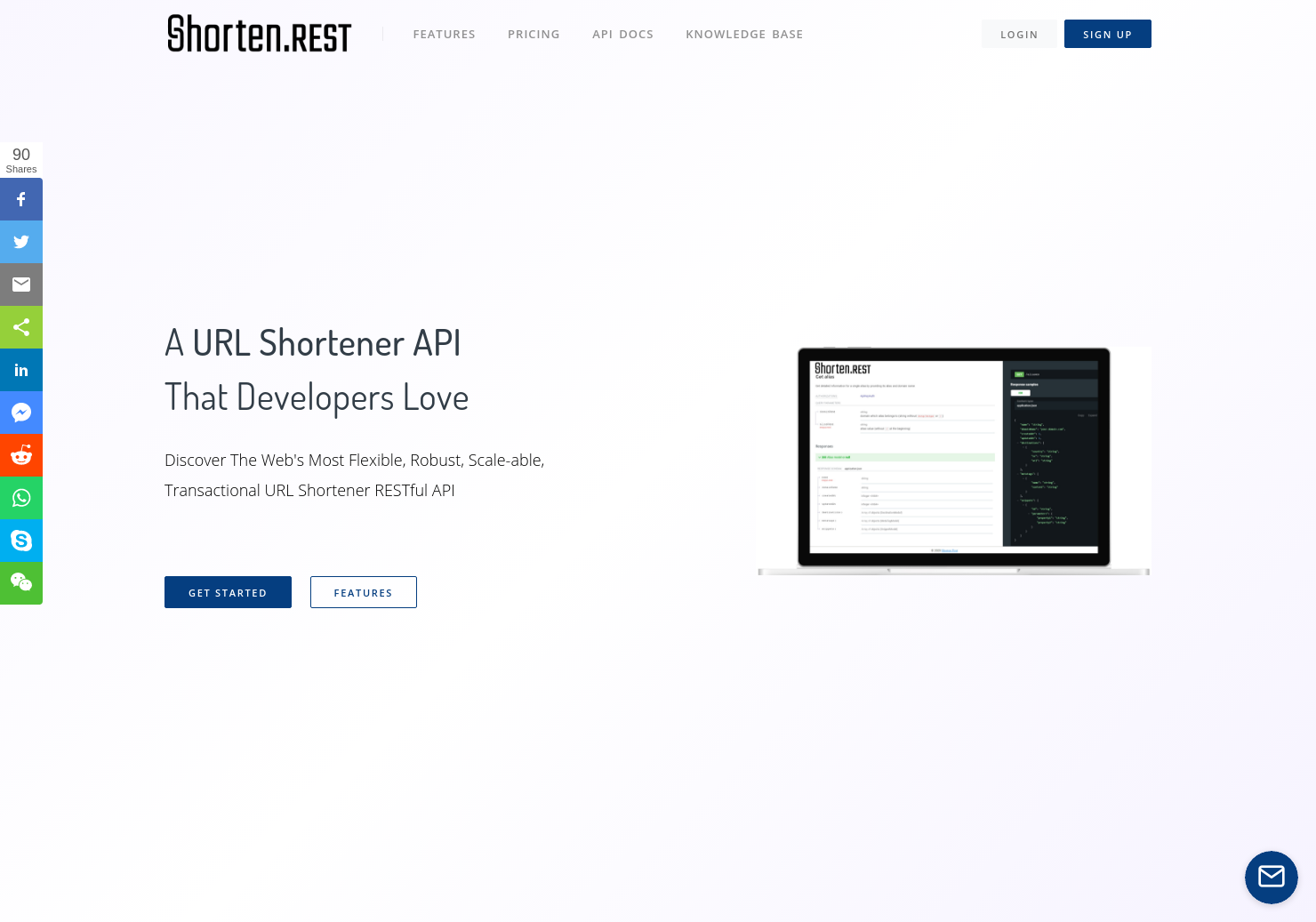Screen dimensions: 1316x922
Task: Click the laptop API docs preview image
Action: click(953, 461)
